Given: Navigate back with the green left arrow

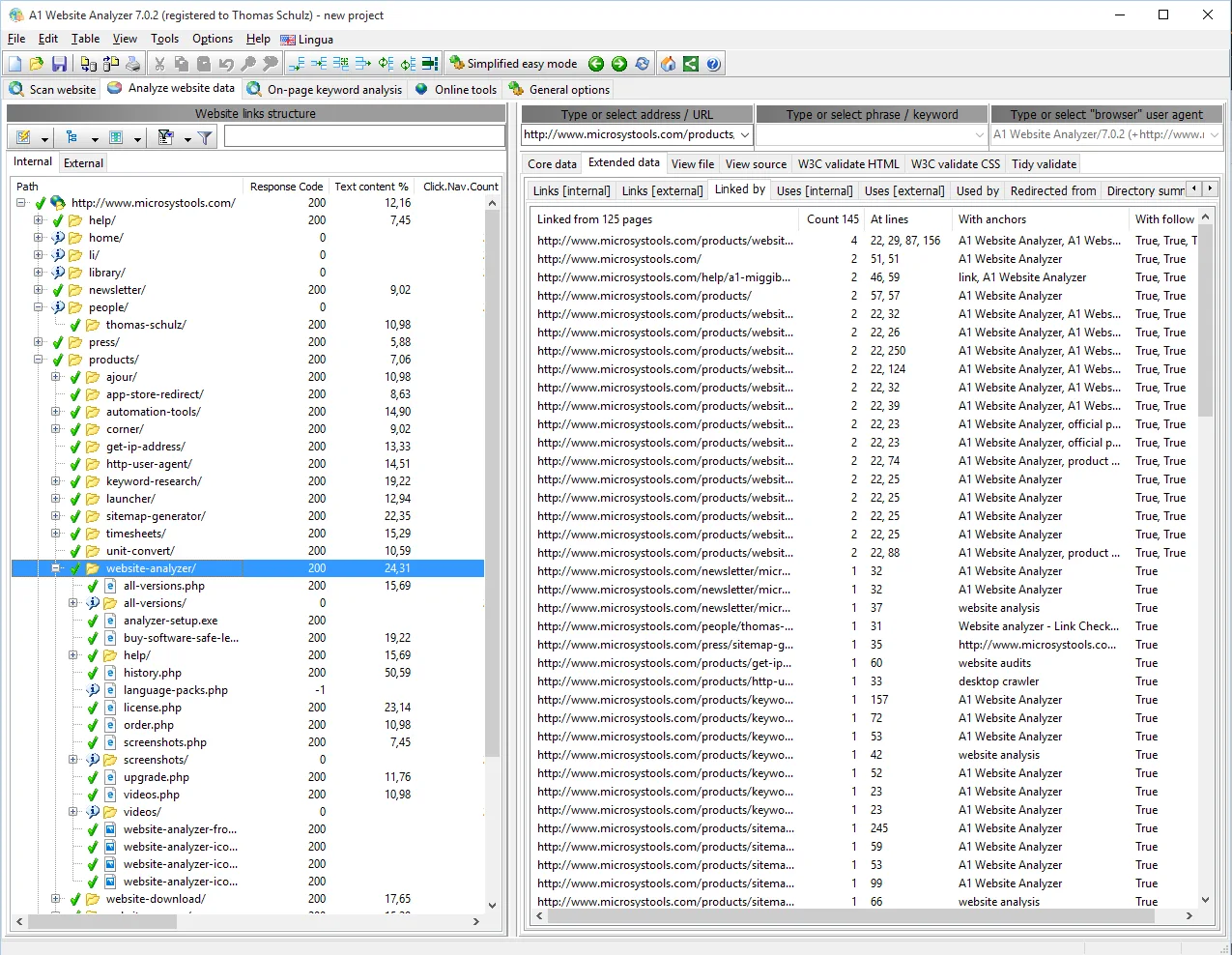Looking at the screenshot, I should tap(596, 64).
